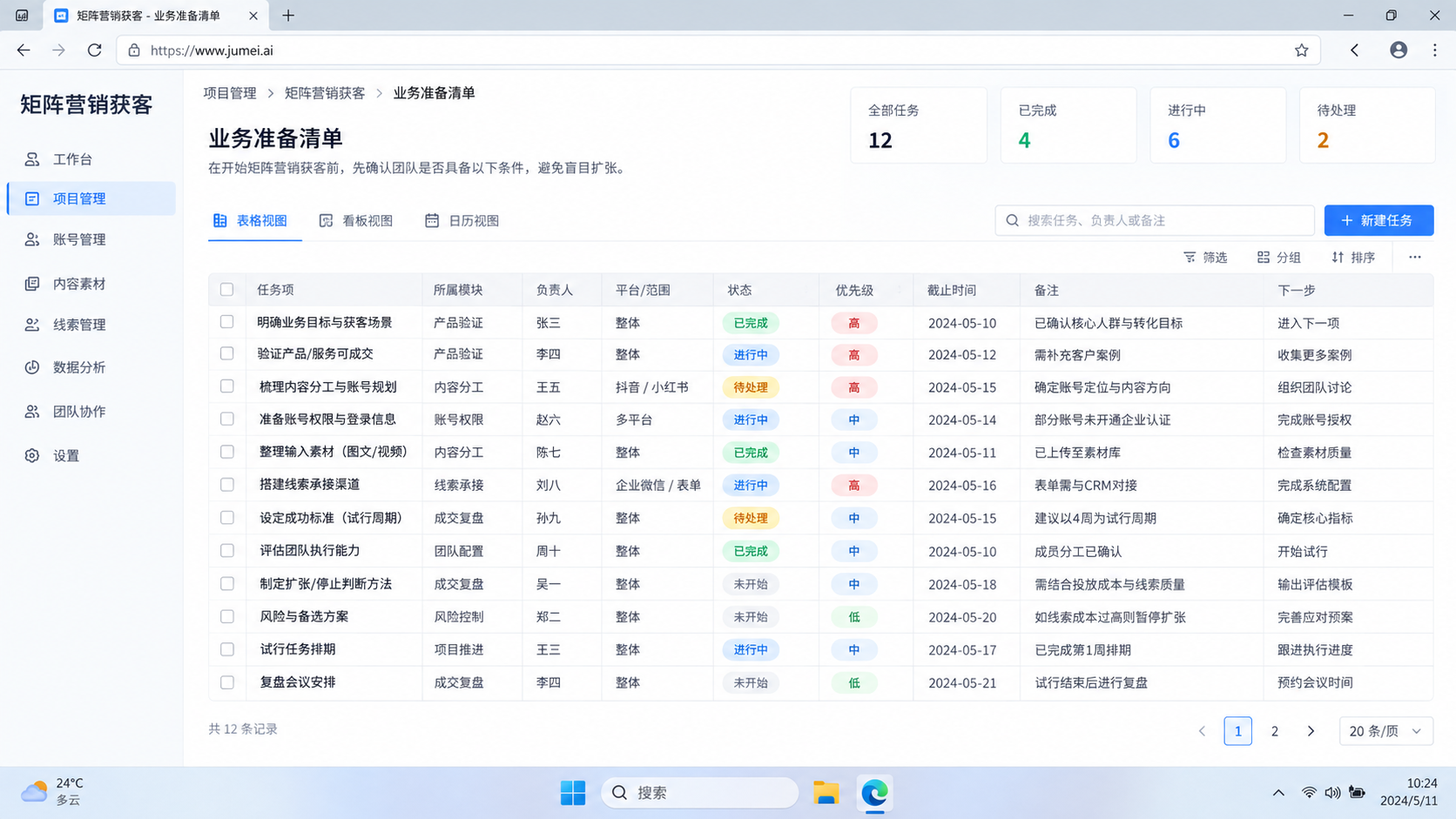Check the box for 明确业务目标与获客场景
Viewport: 1456px width, 819px height.
227,322
